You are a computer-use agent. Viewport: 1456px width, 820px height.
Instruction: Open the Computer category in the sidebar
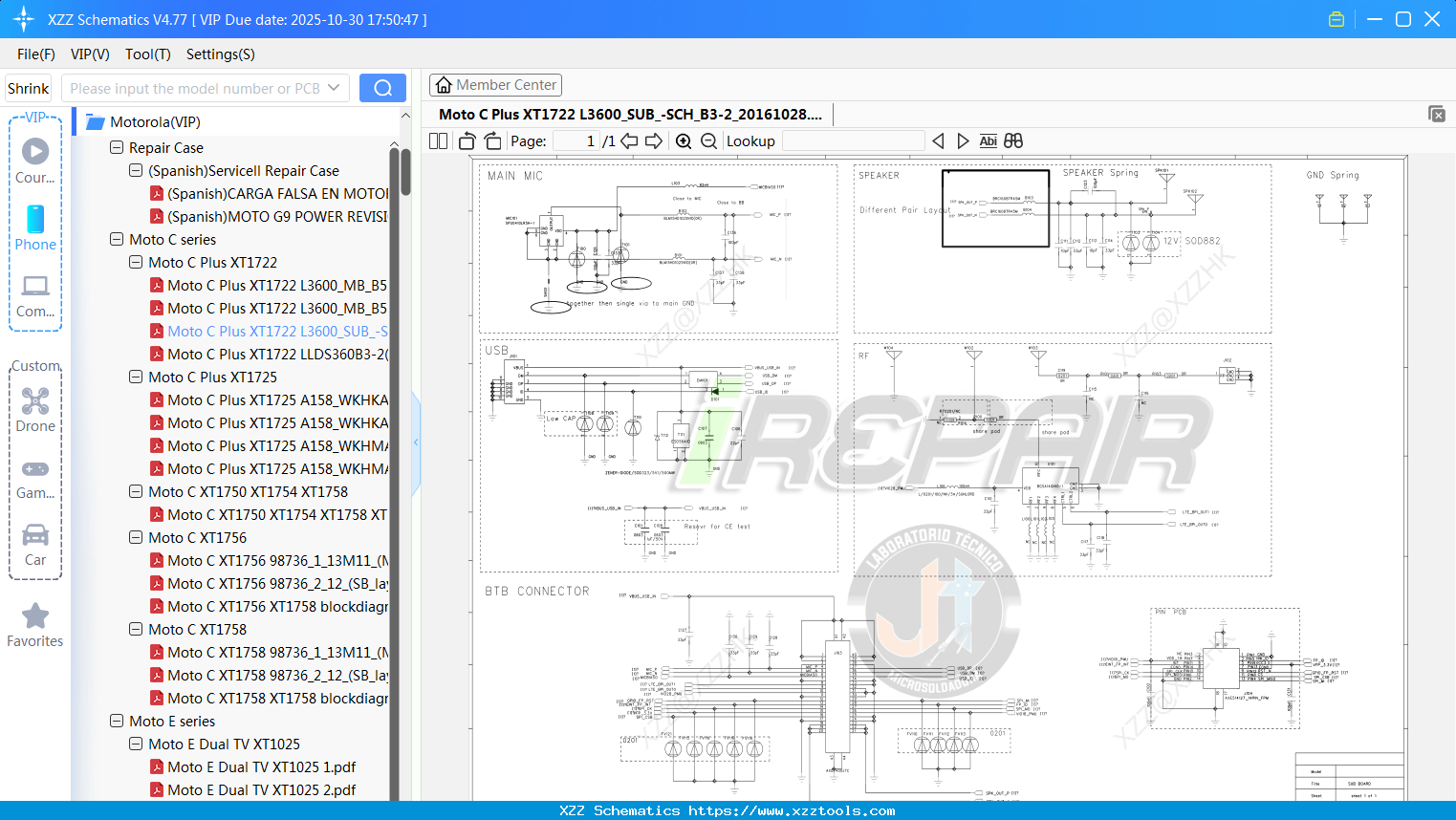pyautogui.click(x=35, y=295)
